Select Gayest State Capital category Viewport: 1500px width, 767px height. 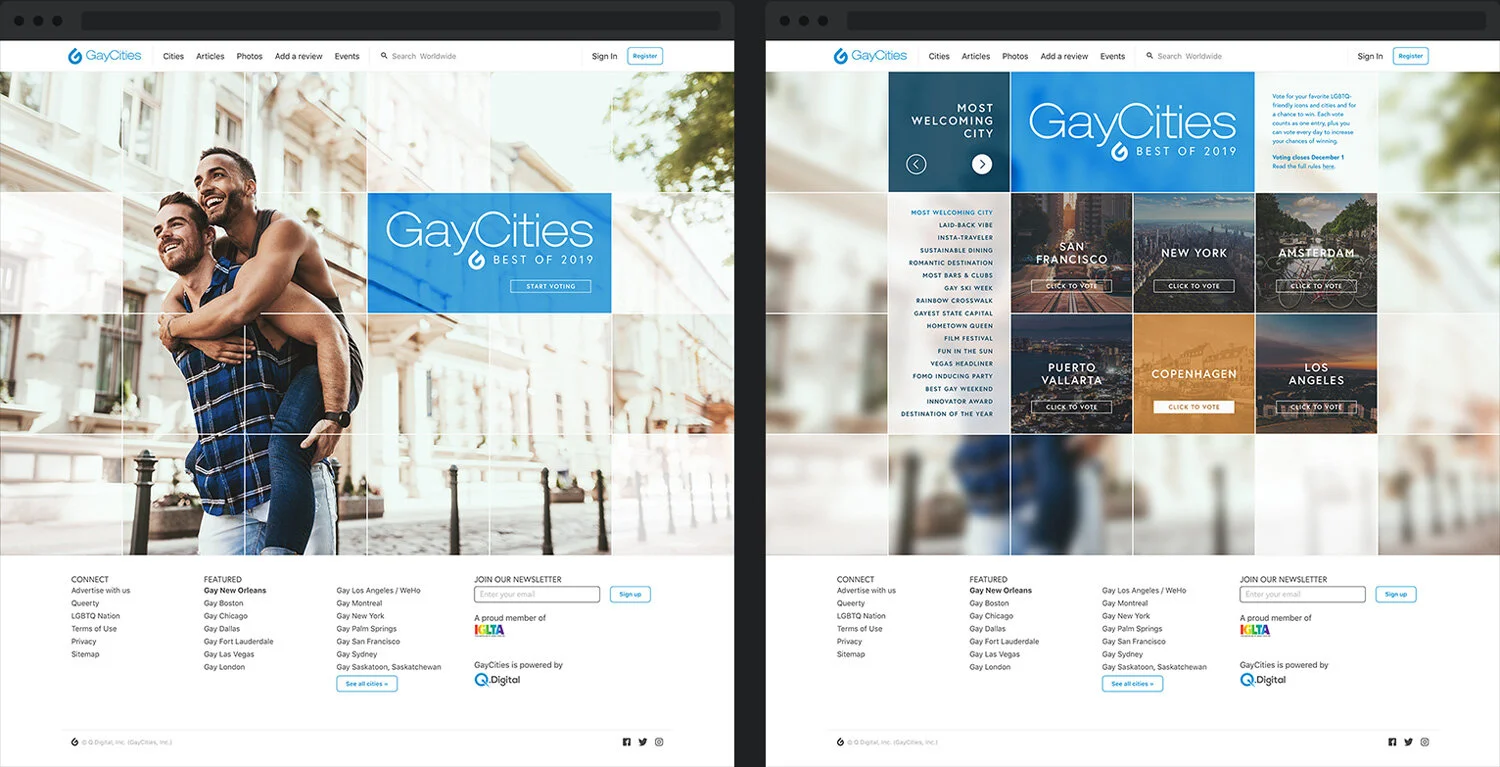coord(953,314)
